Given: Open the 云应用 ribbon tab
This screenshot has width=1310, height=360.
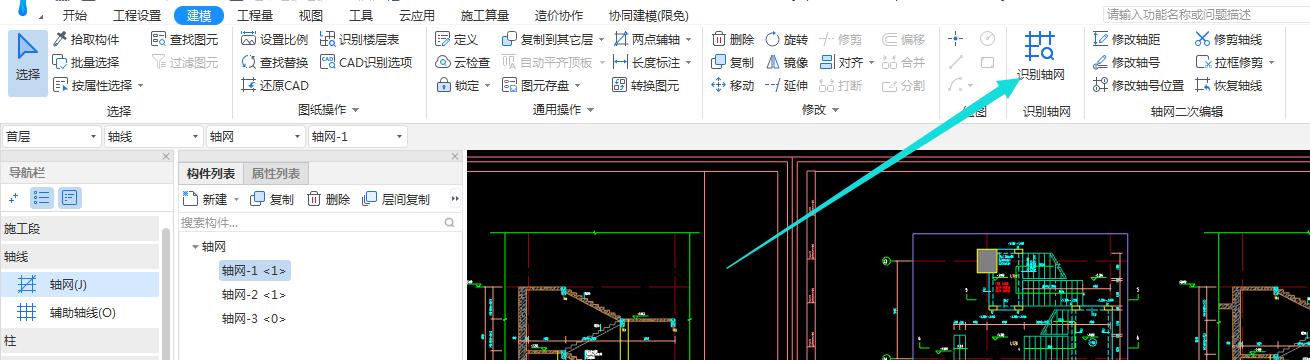Looking at the screenshot, I should (416, 15).
